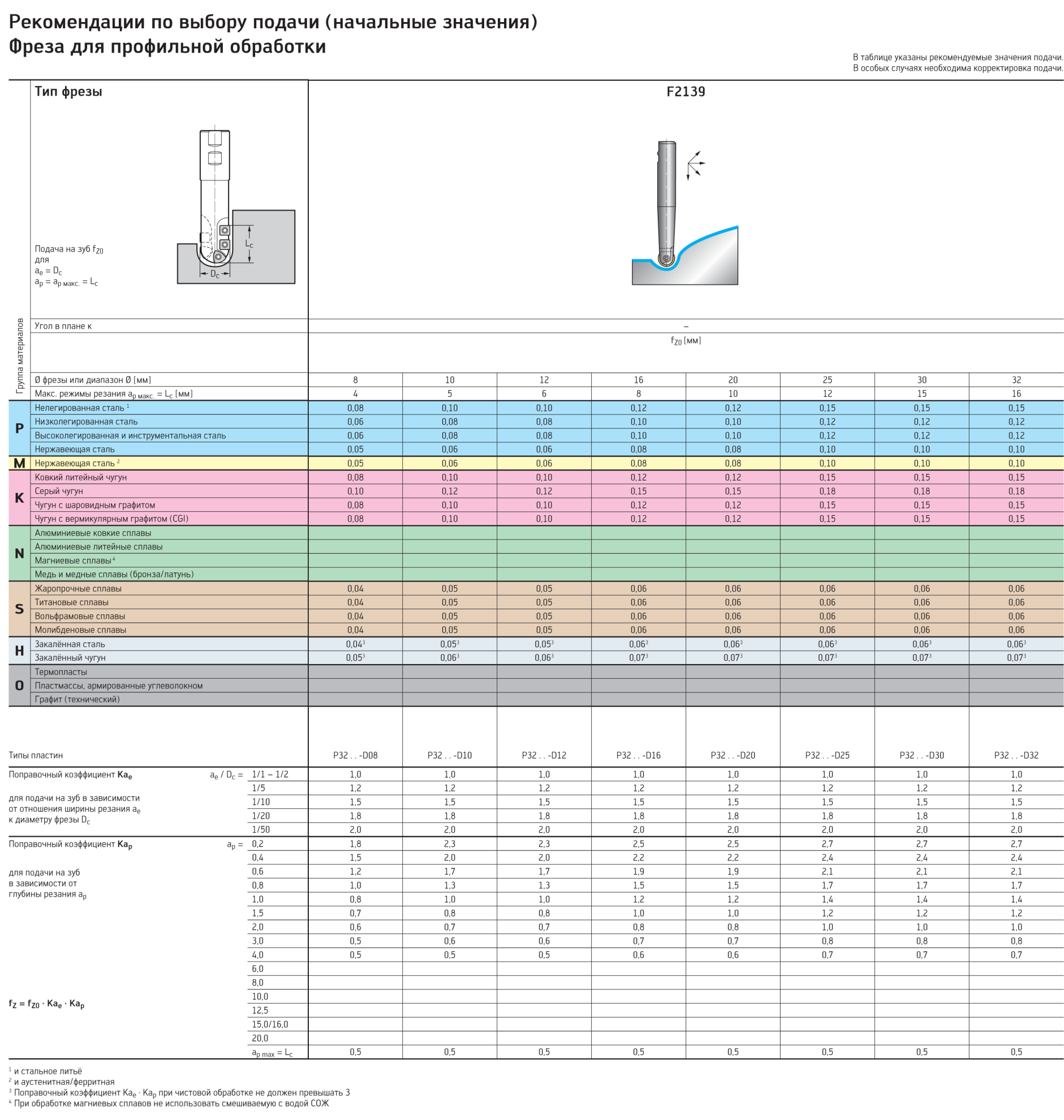The width and height of the screenshot is (1064, 1120).
Task: Select the blue P material group letter
Action: coord(19,429)
